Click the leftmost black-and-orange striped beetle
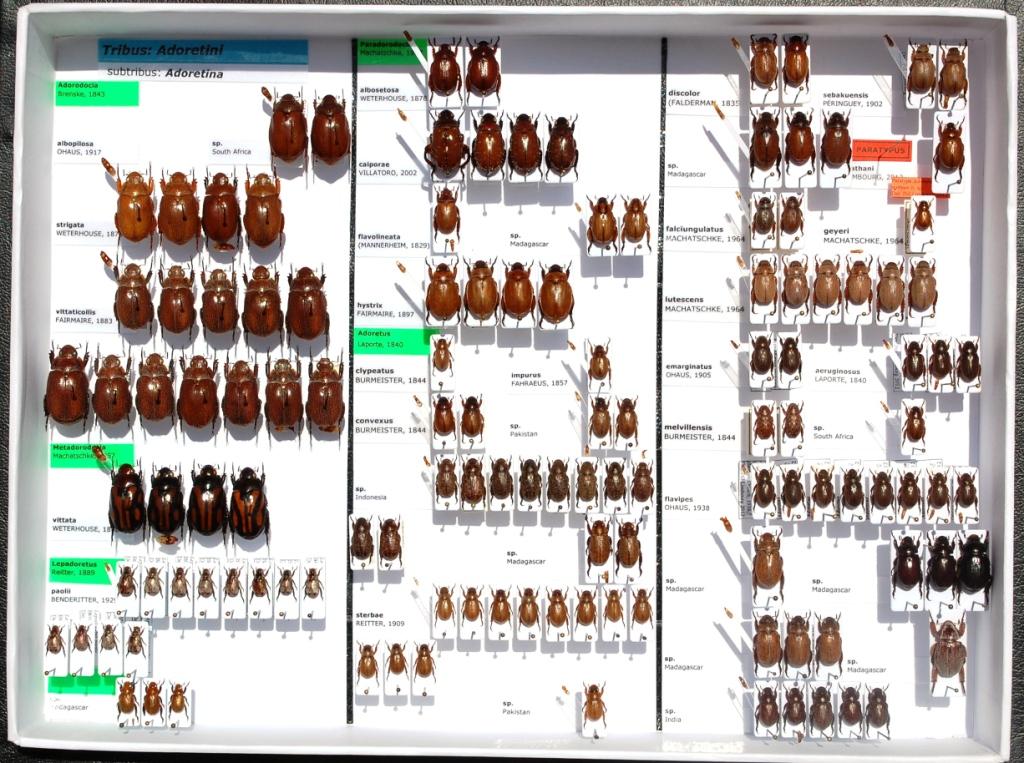1024x763 pixels. point(127,500)
